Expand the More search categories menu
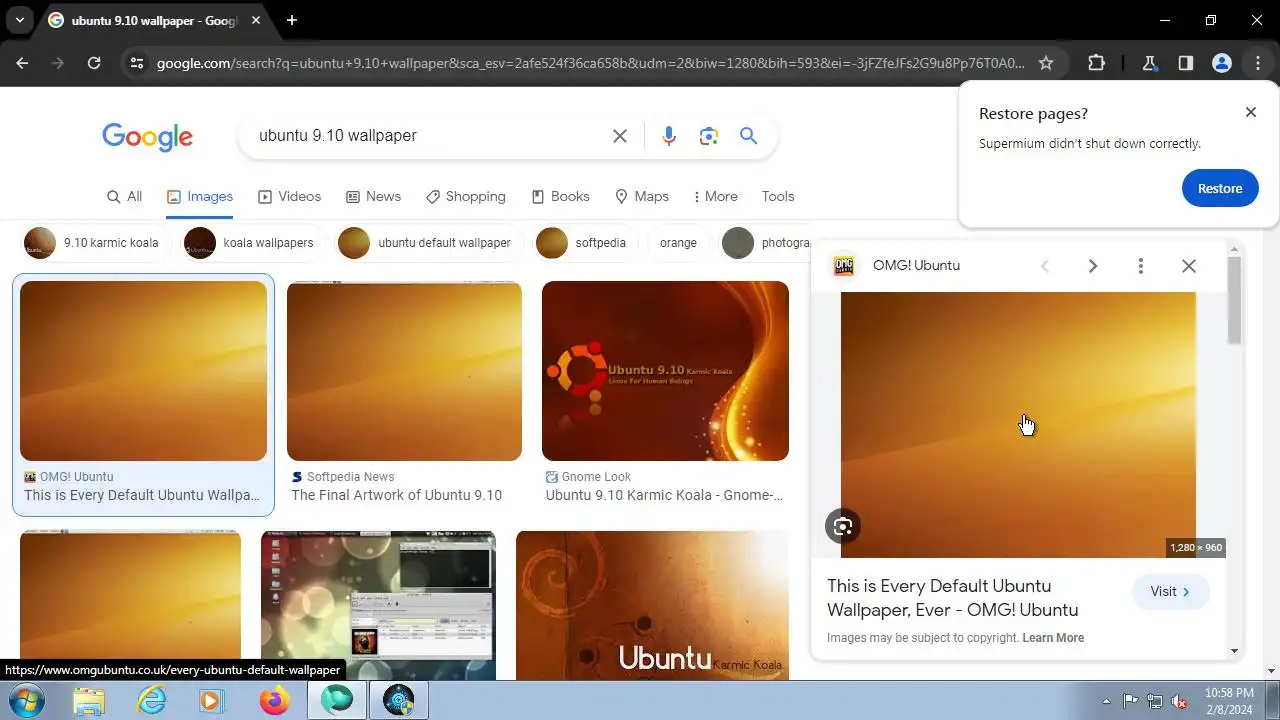The height and width of the screenshot is (720, 1280). click(714, 196)
